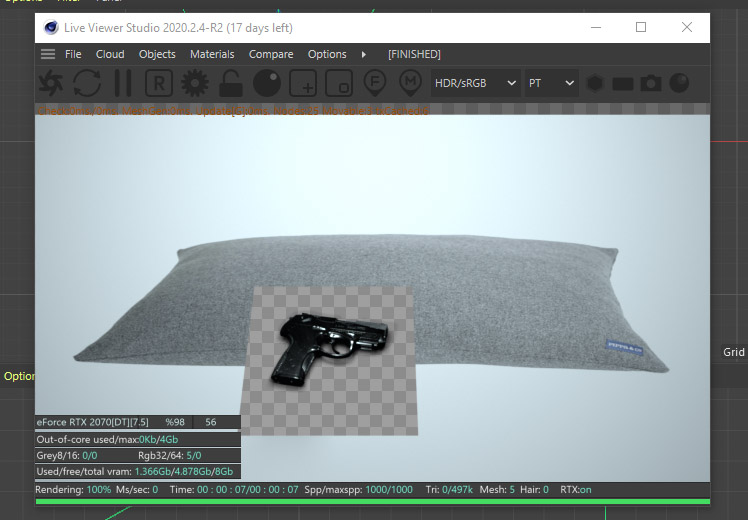Click the Rgb32/64: 5/0 readout
The width and height of the screenshot is (748, 520).
click(169, 455)
